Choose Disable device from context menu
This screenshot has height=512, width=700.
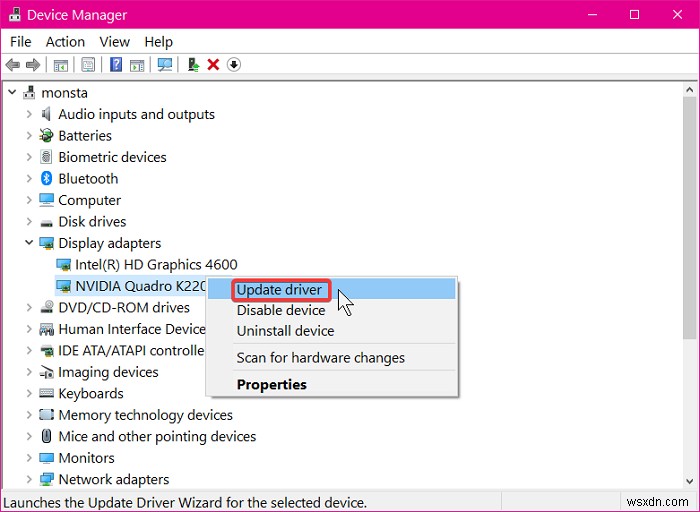(x=332, y=310)
